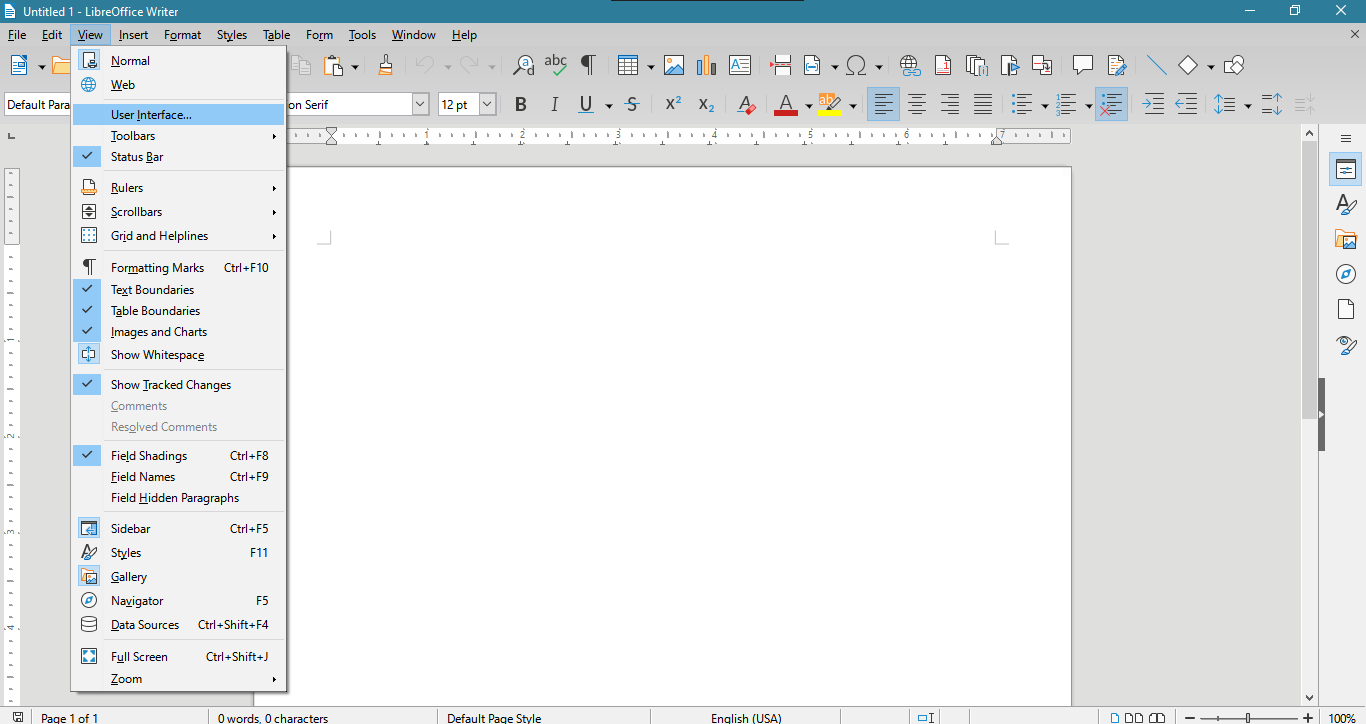Run the Spelling check icon
1366x724 pixels.
click(x=556, y=65)
